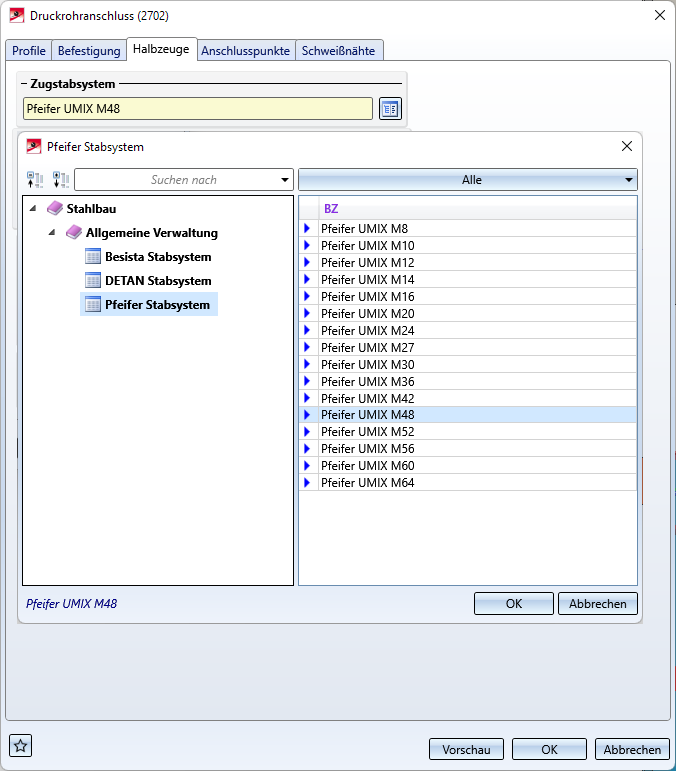
Task: Click row arrow for Pfeifer UMIX M20
Action: tap(307, 313)
